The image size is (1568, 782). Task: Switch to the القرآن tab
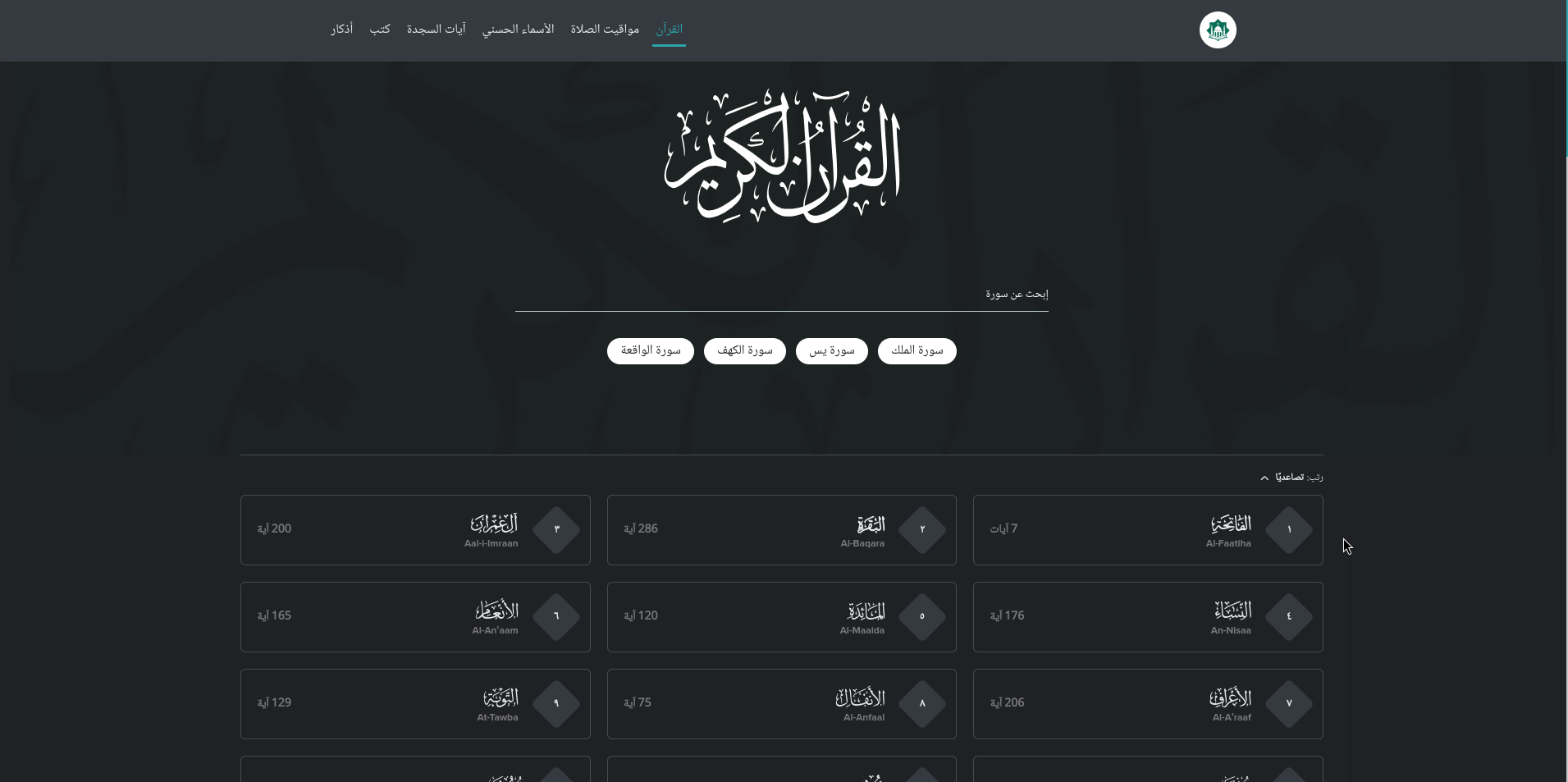[669, 29]
